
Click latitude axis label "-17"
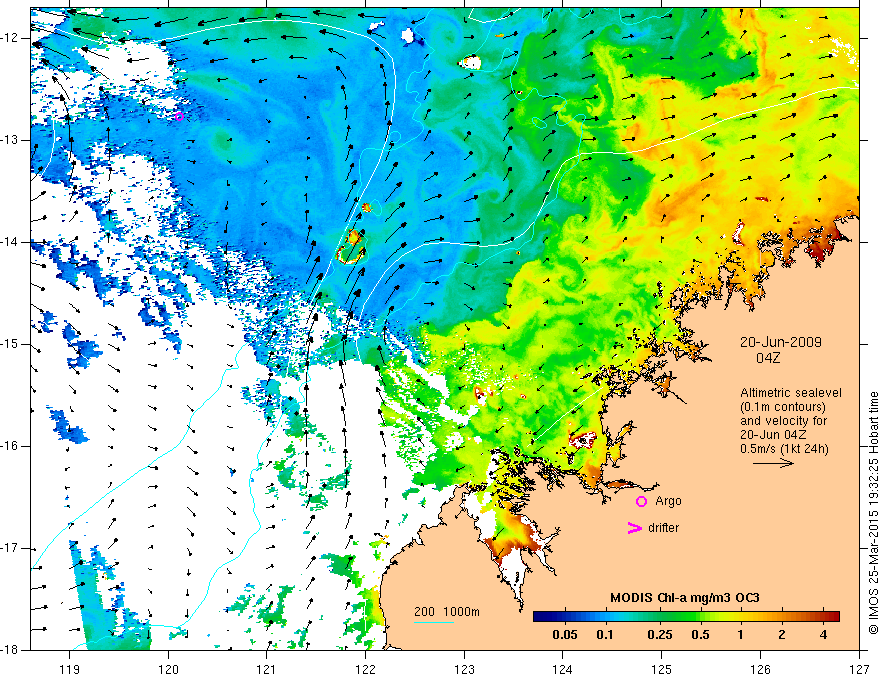12,548
